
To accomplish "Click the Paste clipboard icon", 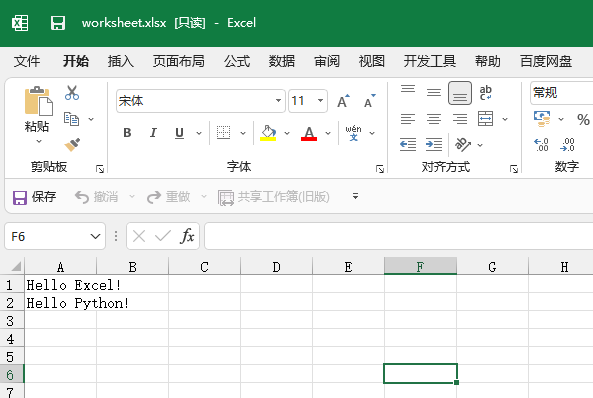I will pyautogui.click(x=39, y=101).
